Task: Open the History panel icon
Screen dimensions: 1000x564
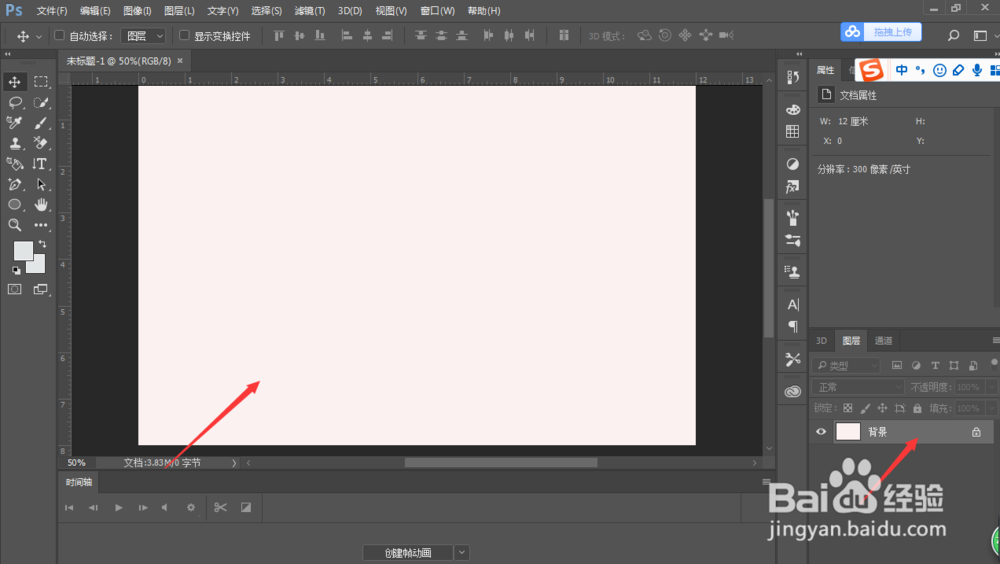Action: 793,77
